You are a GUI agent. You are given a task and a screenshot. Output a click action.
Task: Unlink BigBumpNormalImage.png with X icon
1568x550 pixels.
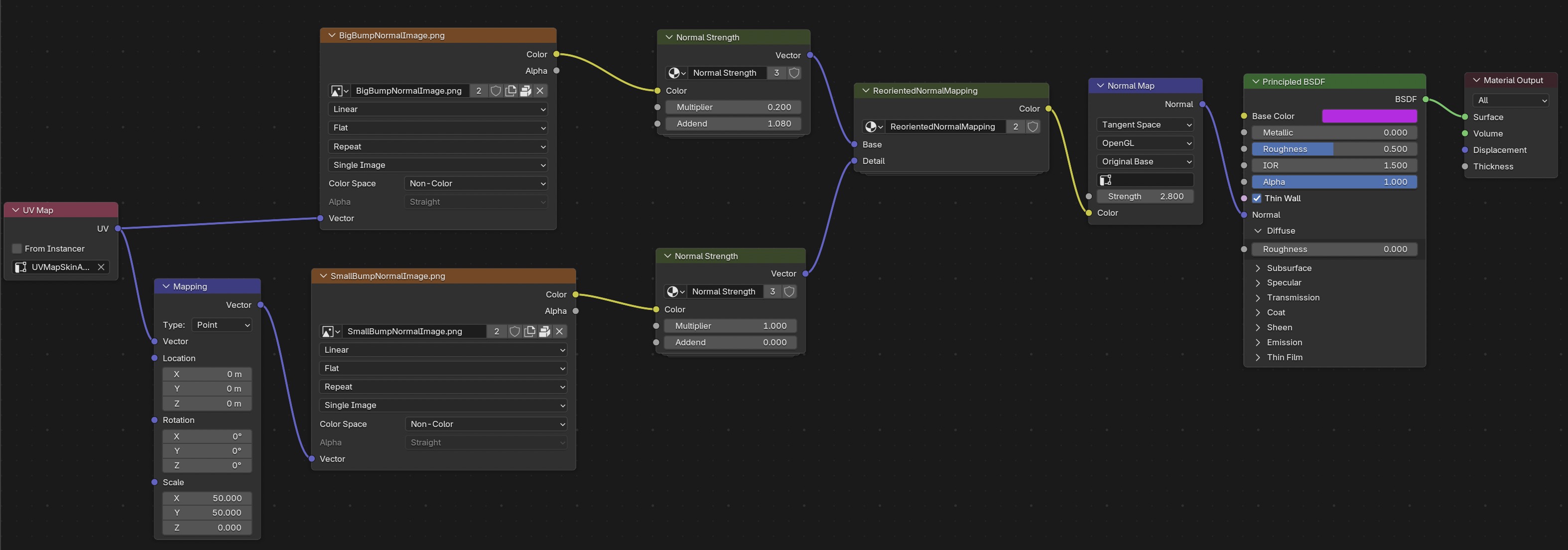540,91
